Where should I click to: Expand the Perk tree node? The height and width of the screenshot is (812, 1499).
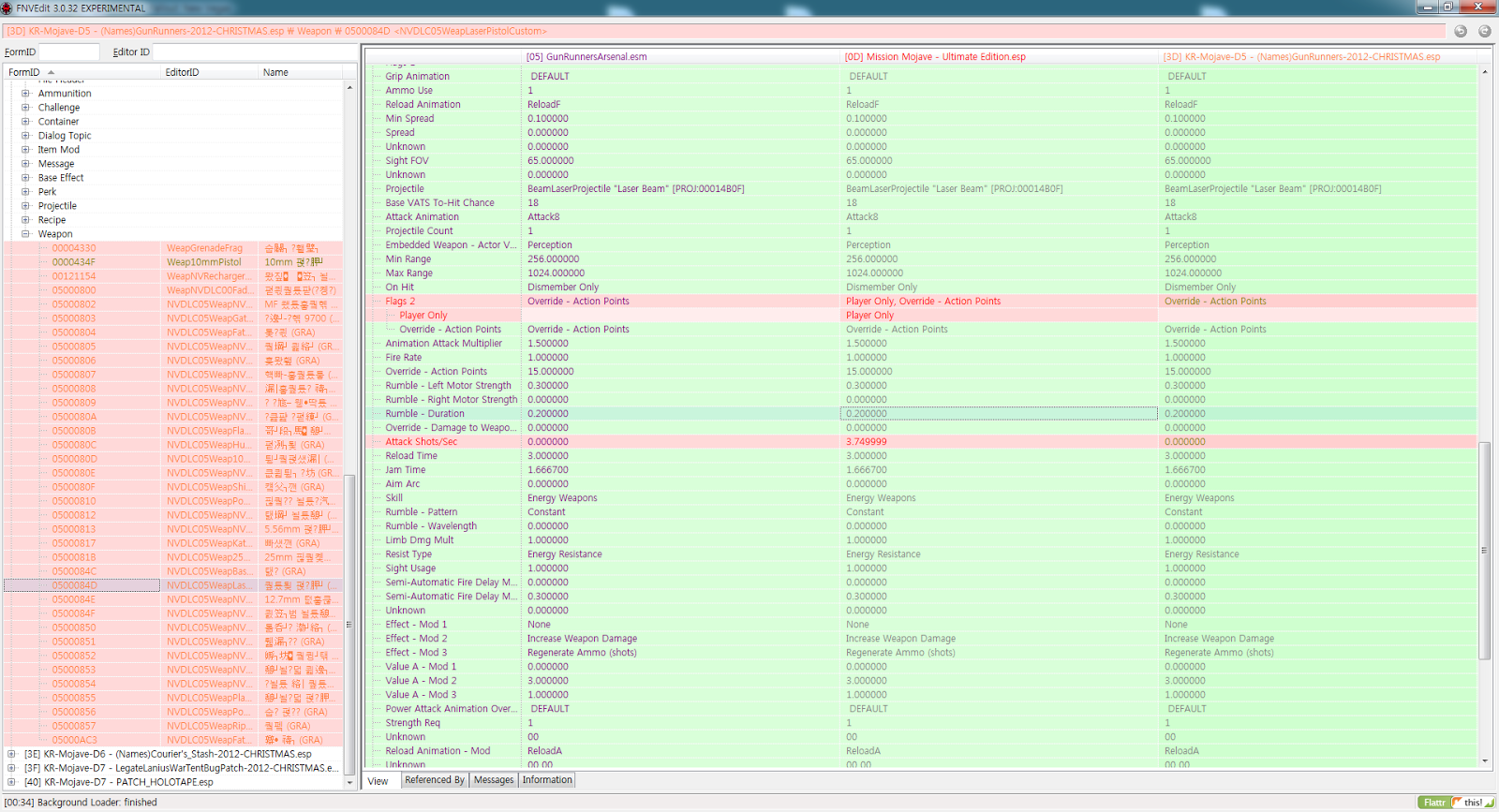[25, 192]
